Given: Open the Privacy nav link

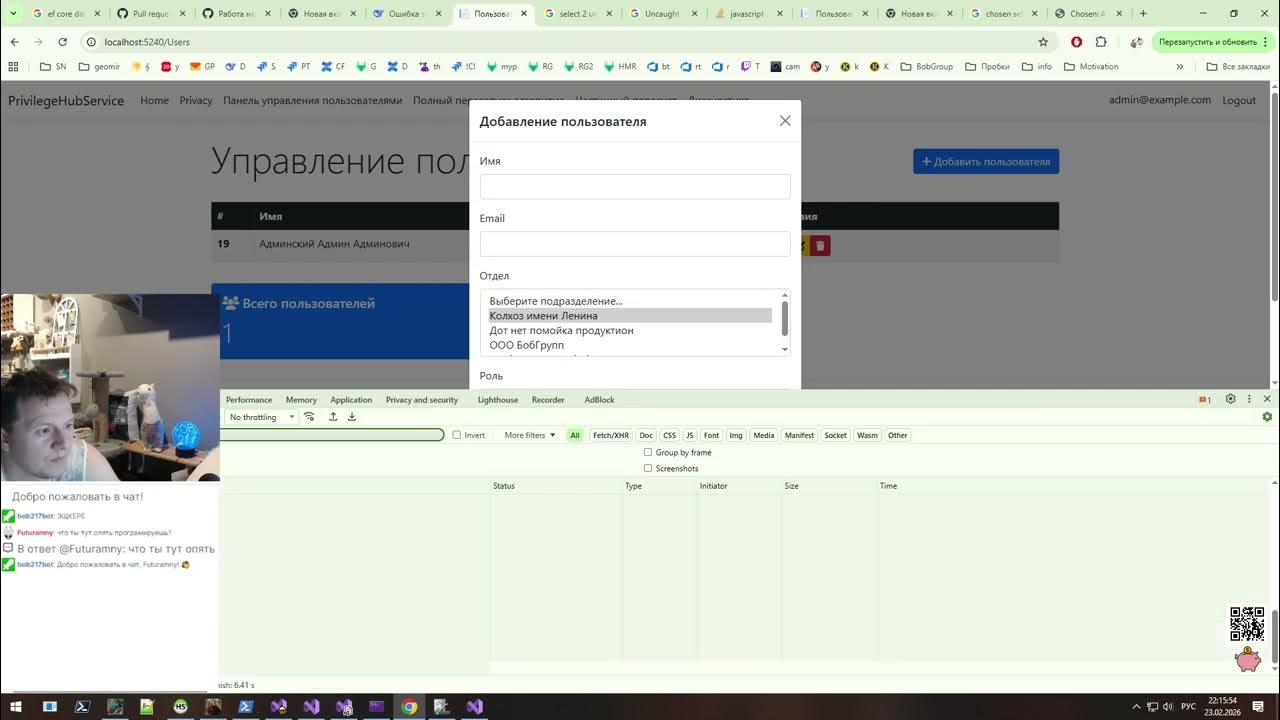Looking at the screenshot, I should (x=196, y=100).
